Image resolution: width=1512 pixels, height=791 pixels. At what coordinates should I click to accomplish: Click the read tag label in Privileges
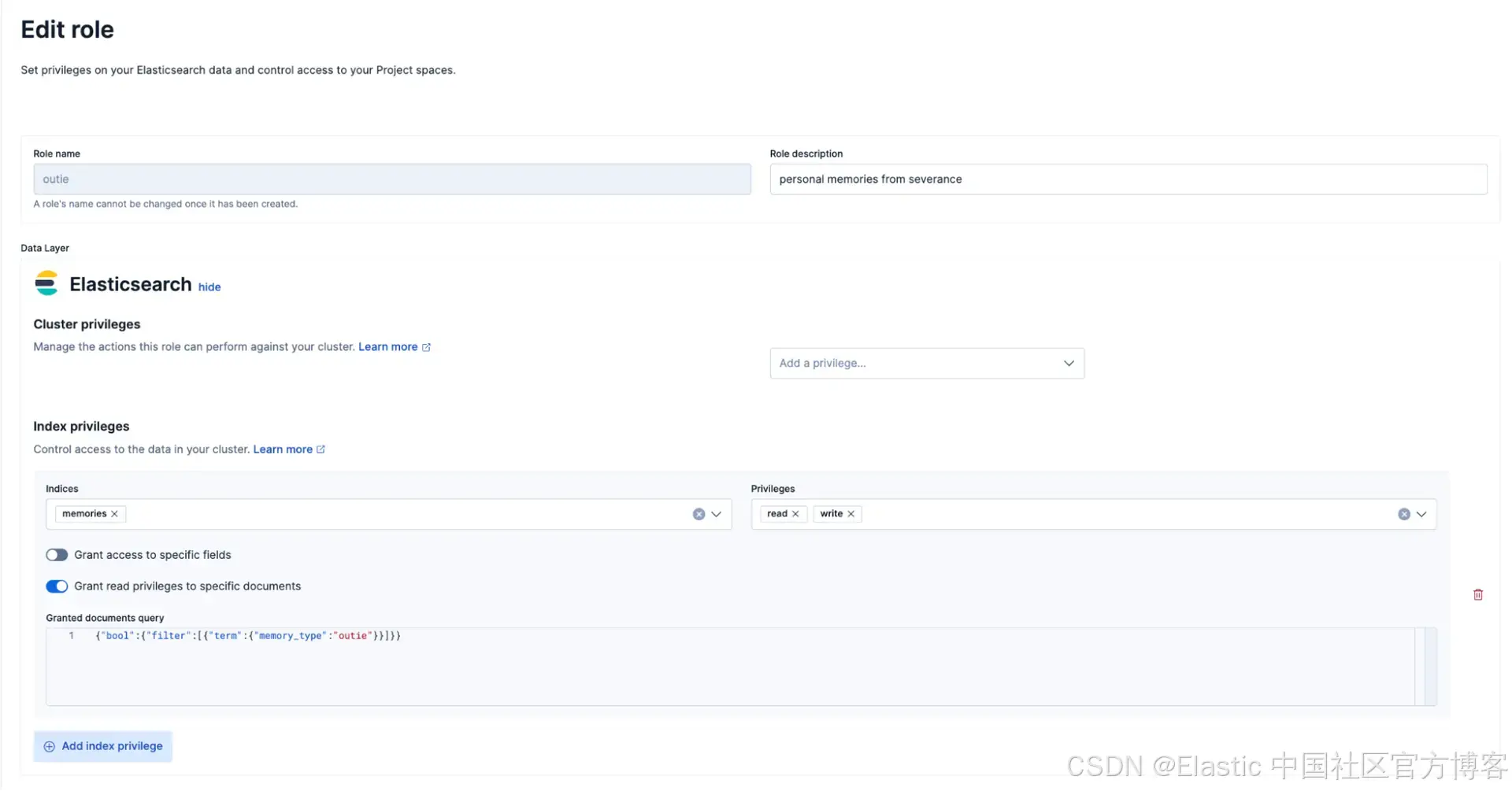[x=777, y=514]
